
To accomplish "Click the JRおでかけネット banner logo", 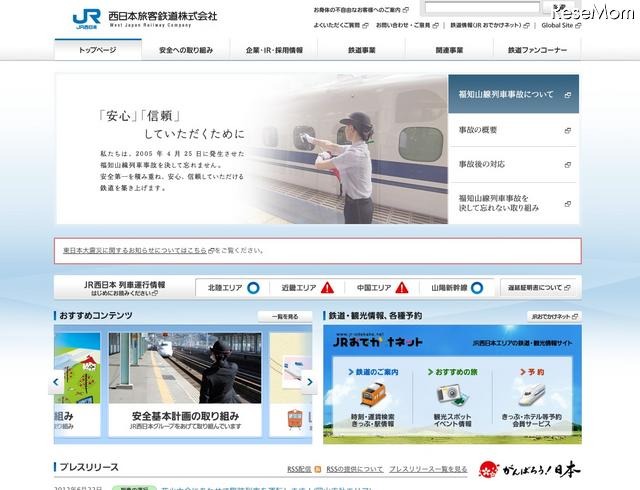I will [x=377, y=340].
